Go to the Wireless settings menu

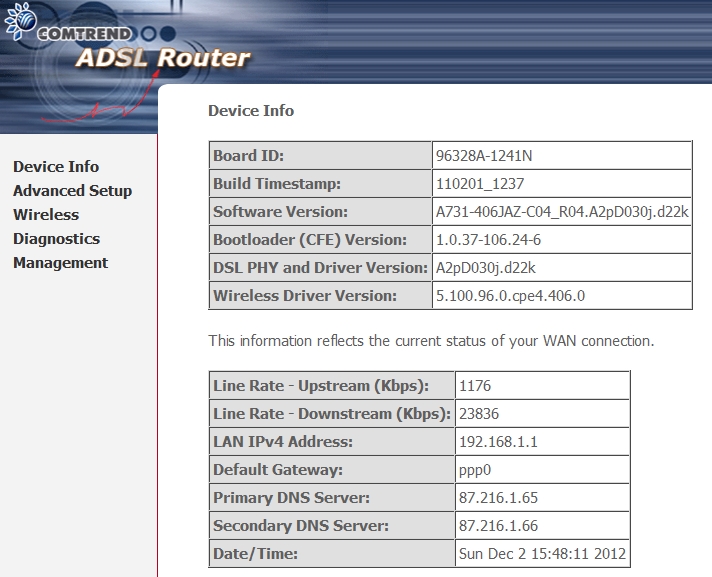(x=46, y=215)
